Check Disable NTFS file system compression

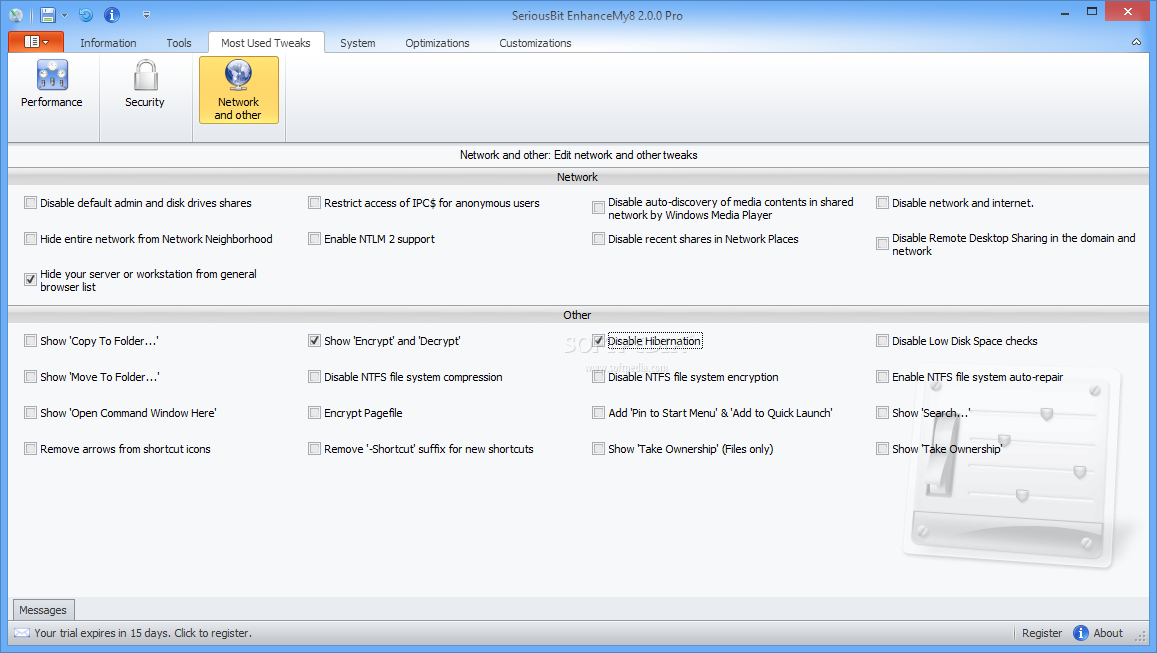click(x=314, y=377)
